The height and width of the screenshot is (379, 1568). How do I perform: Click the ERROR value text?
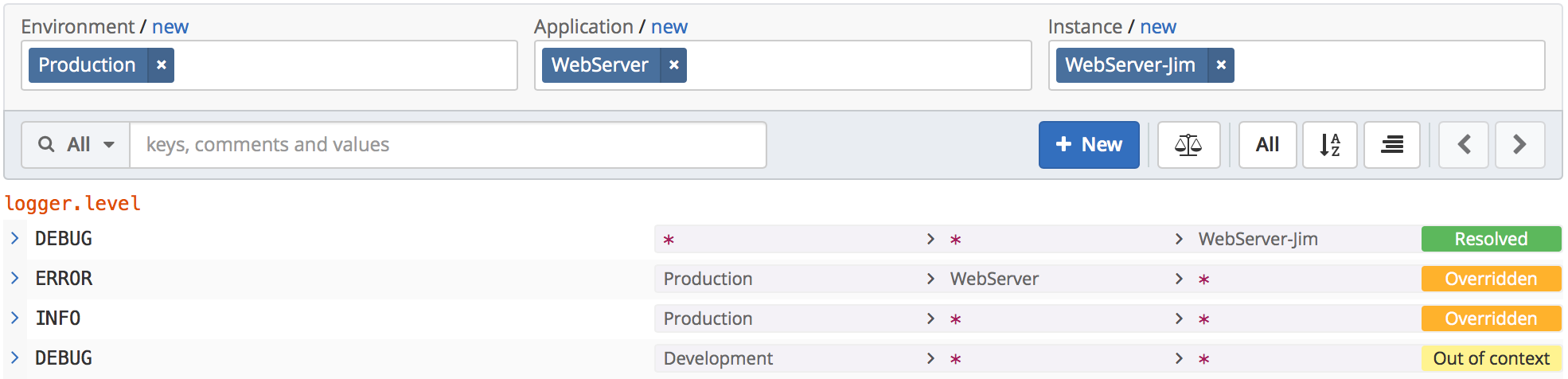[x=64, y=279]
